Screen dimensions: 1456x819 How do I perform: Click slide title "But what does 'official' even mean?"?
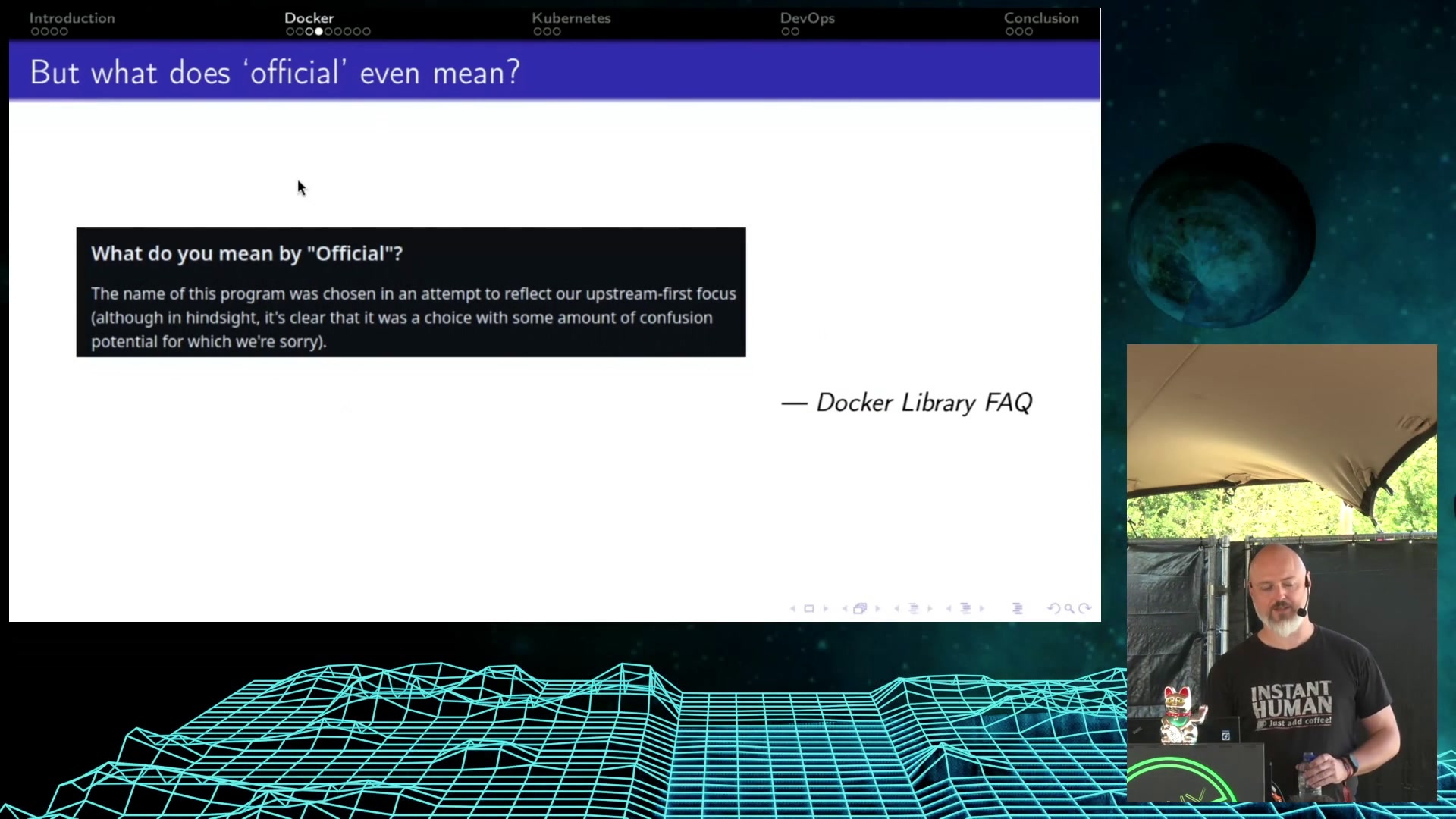click(275, 73)
